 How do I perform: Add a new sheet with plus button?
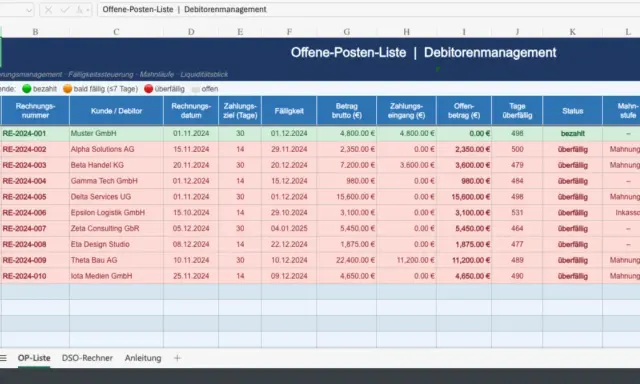tap(177, 358)
